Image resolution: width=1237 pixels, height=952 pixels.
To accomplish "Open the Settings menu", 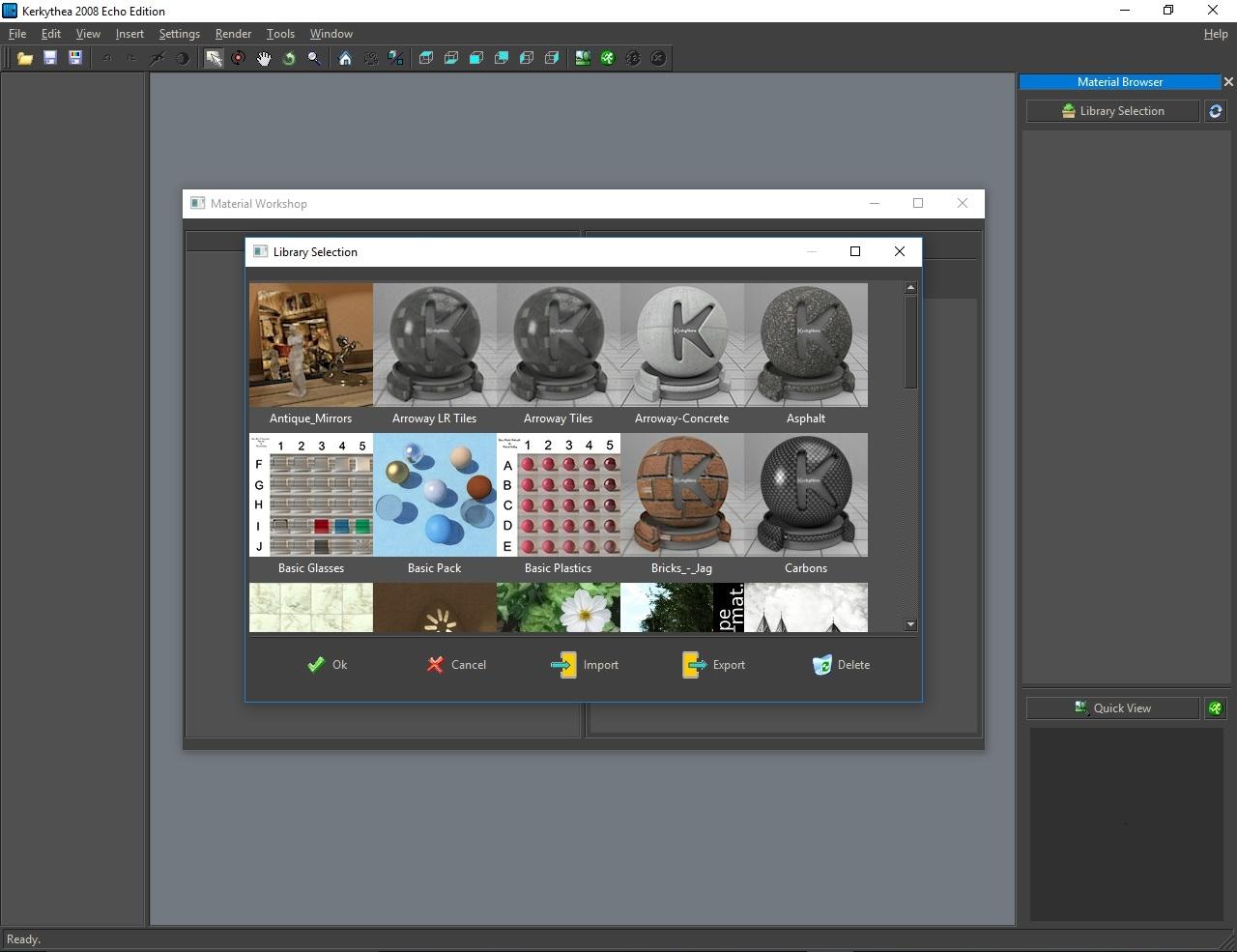I will pyautogui.click(x=180, y=34).
